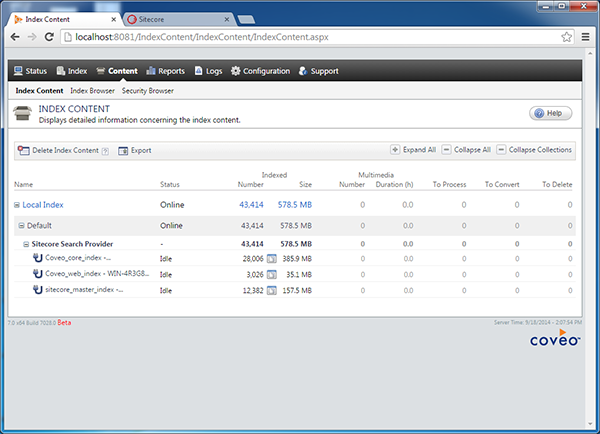Open the Configuration tab

point(260,71)
